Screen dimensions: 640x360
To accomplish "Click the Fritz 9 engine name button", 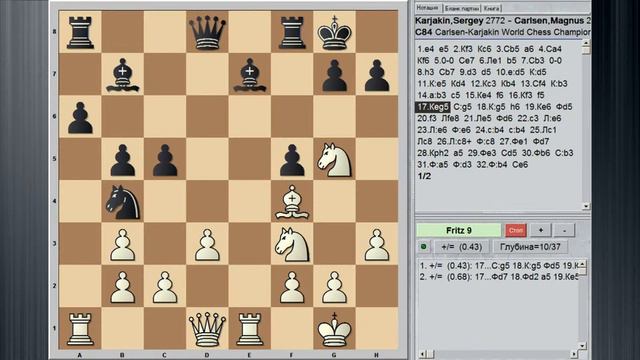I will coord(458,230).
